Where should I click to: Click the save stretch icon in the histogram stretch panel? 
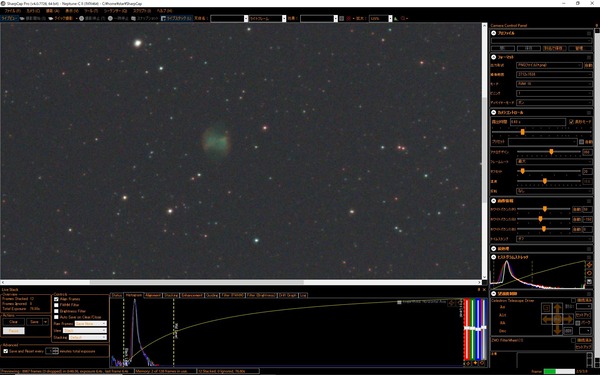589,282
